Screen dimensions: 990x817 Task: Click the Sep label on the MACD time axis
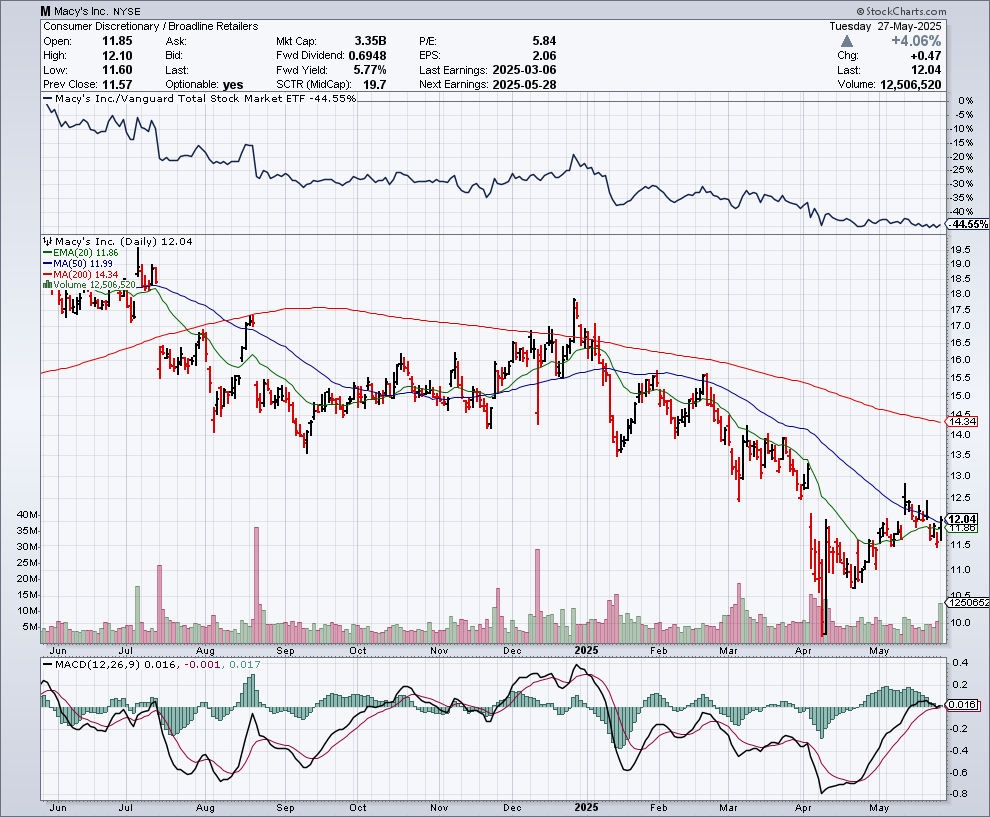pyautogui.click(x=285, y=808)
